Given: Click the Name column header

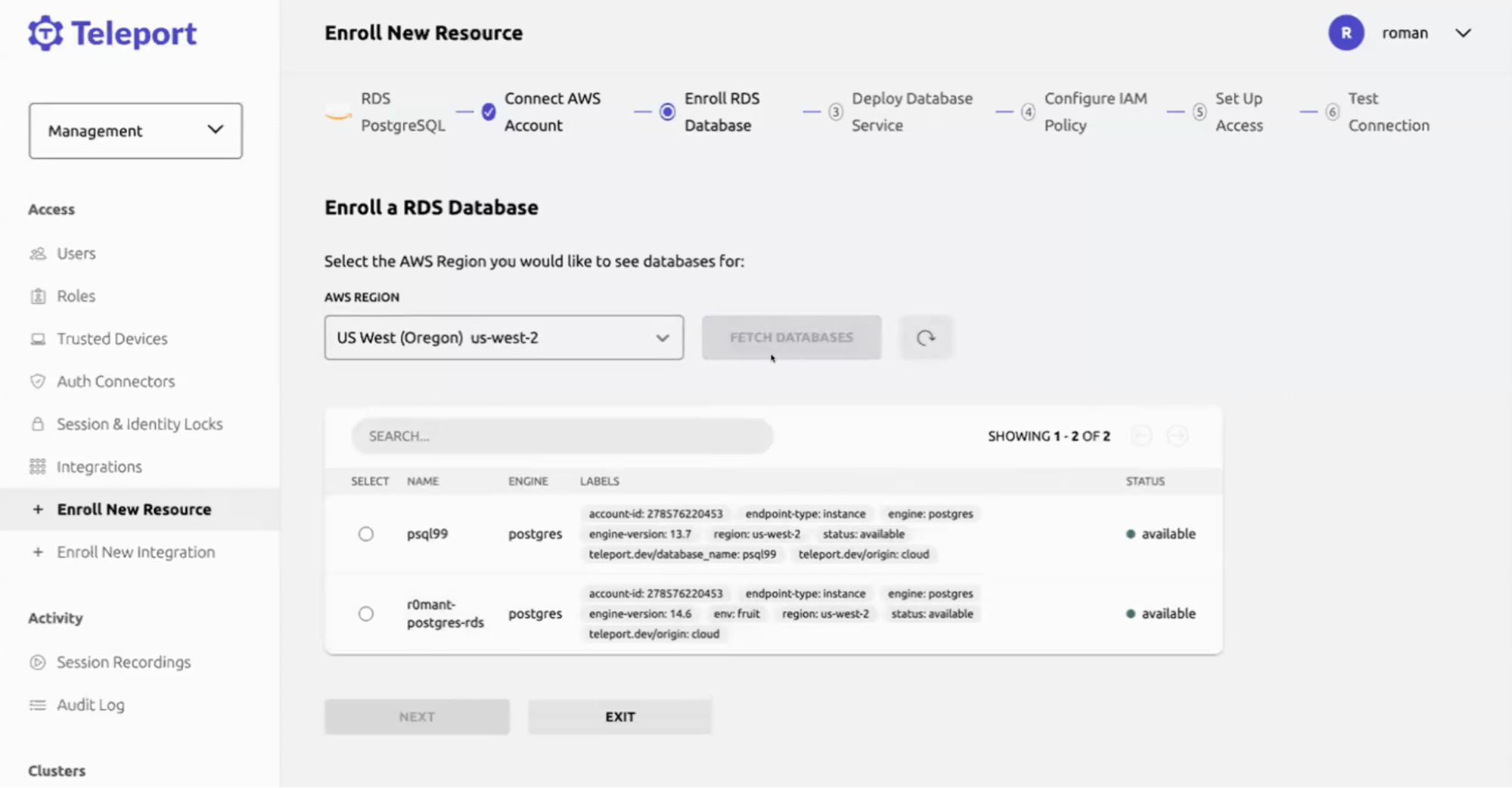Looking at the screenshot, I should pyautogui.click(x=423, y=481).
